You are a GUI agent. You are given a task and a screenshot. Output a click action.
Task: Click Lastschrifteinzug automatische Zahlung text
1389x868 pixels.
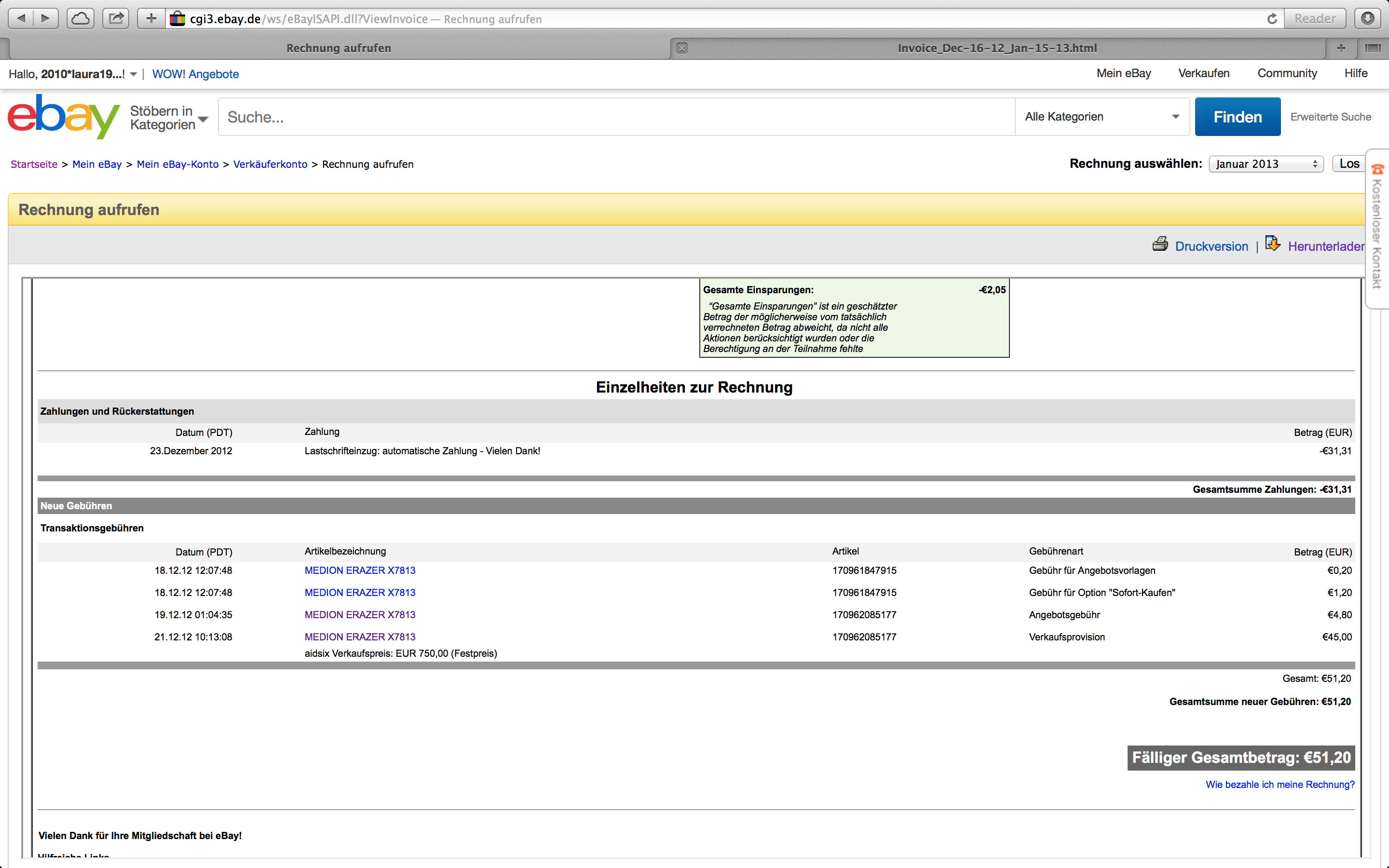pyautogui.click(x=422, y=451)
